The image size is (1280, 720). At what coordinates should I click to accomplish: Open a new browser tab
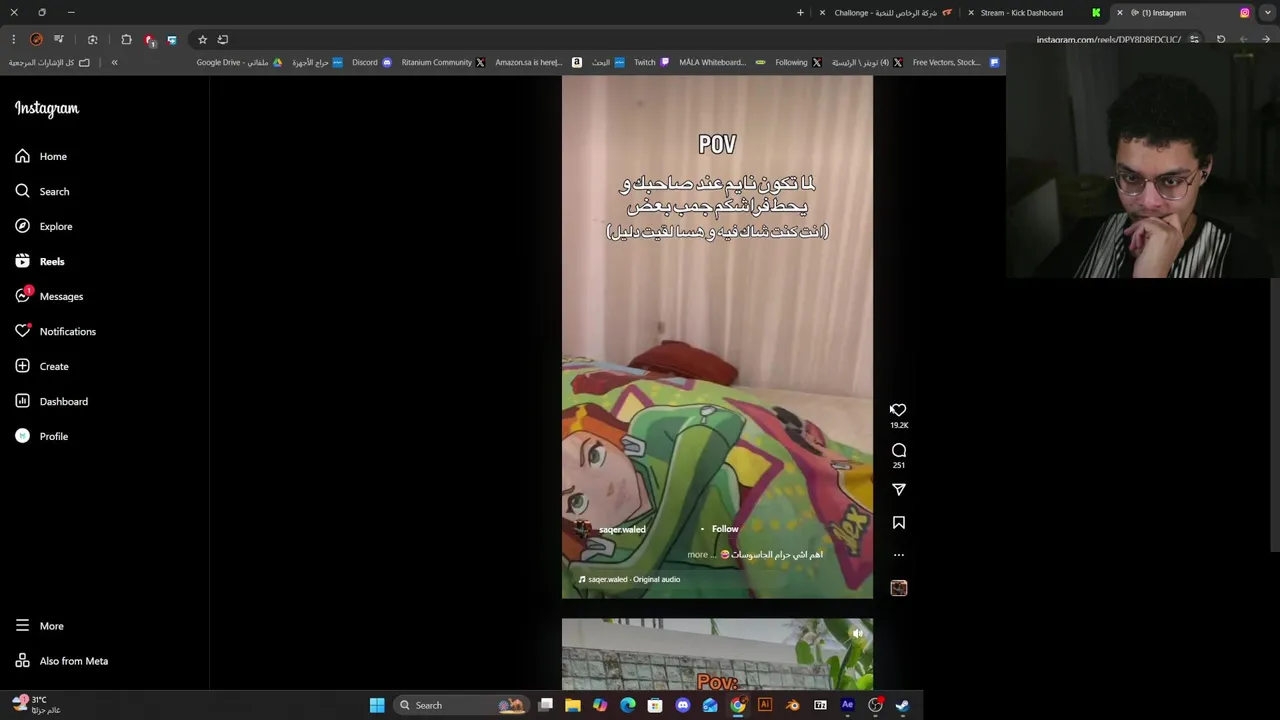(800, 13)
